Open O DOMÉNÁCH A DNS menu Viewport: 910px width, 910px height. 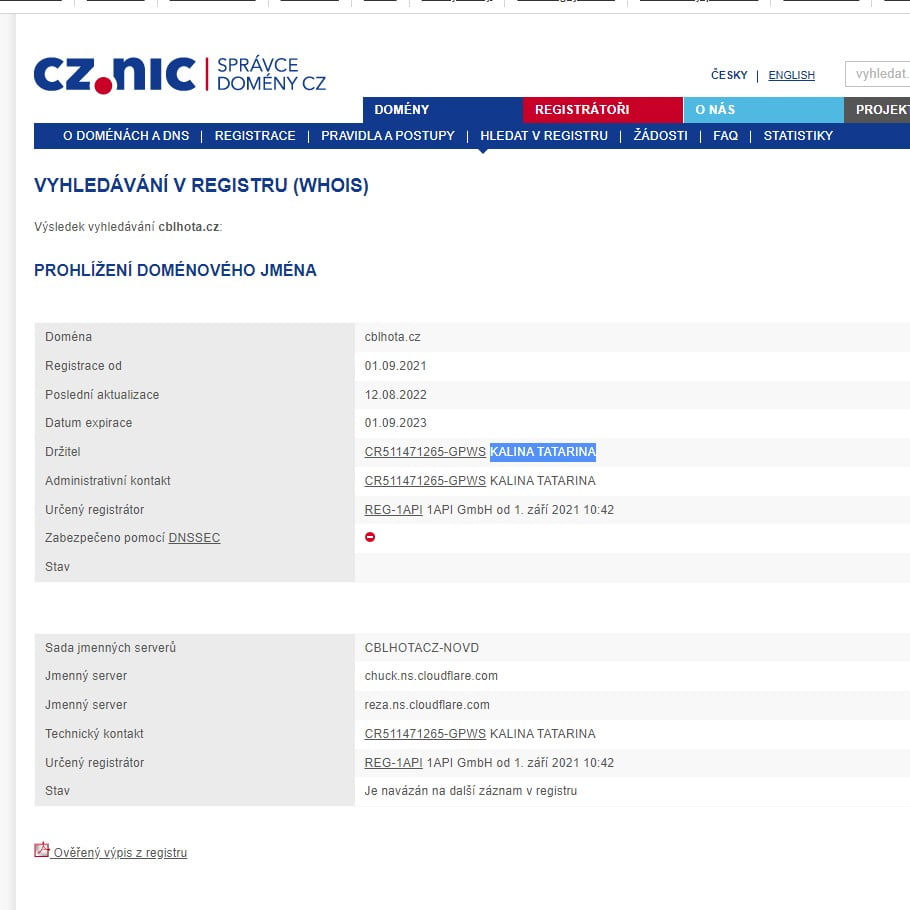point(125,136)
